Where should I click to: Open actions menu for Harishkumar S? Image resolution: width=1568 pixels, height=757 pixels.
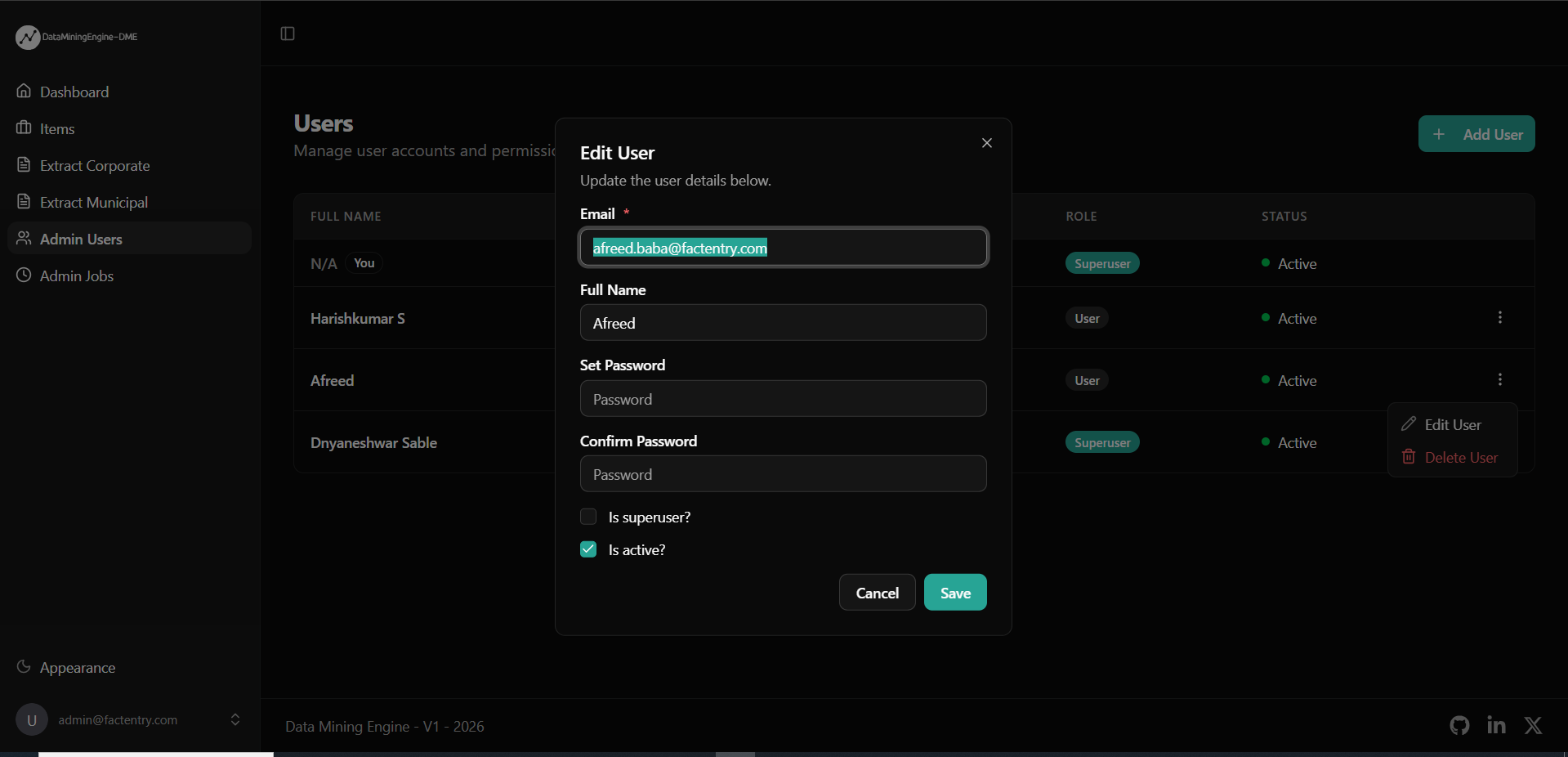coord(1500,317)
